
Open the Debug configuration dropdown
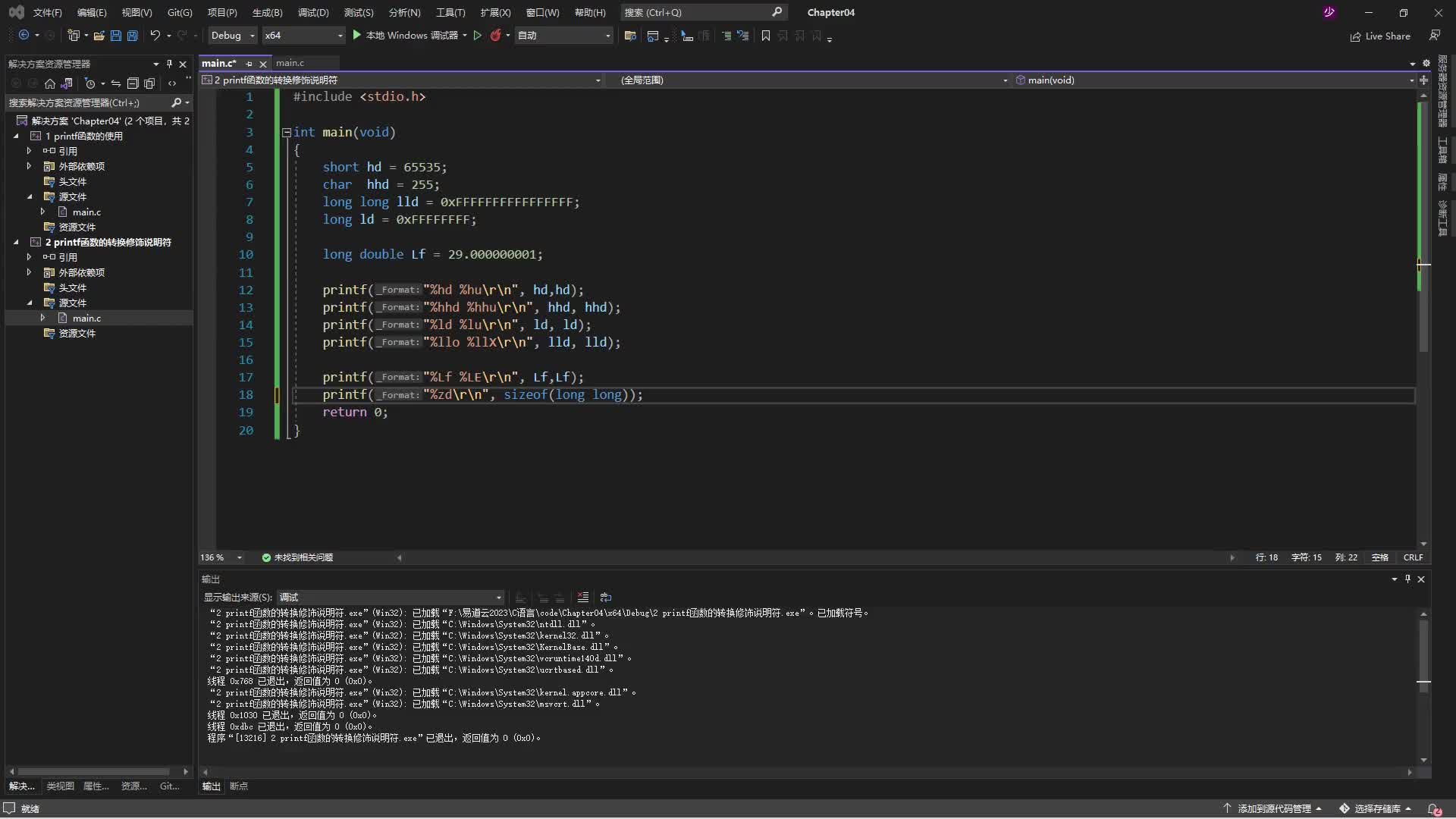(x=232, y=35)
